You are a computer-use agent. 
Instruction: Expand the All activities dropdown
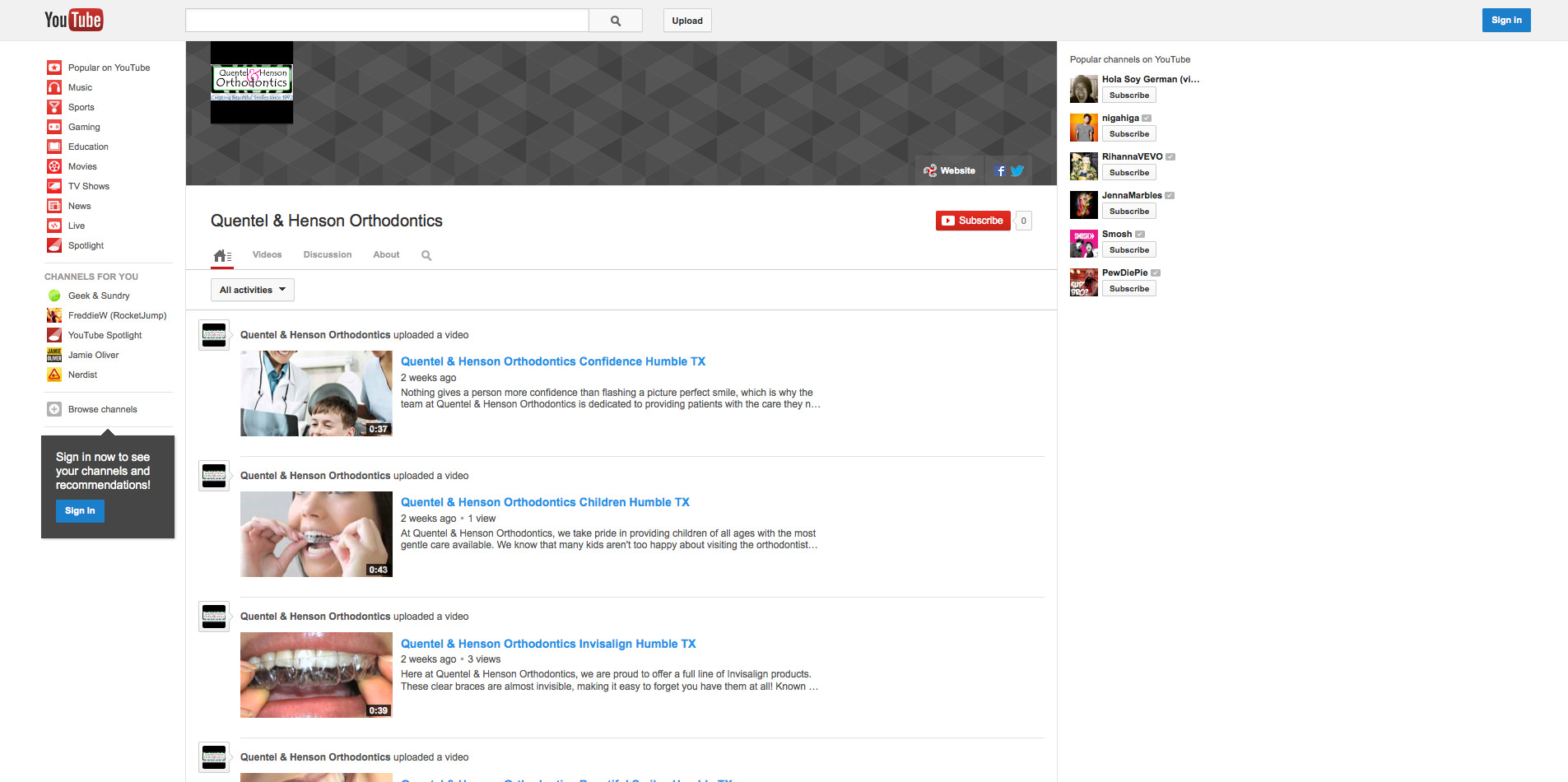click(252, 290)
